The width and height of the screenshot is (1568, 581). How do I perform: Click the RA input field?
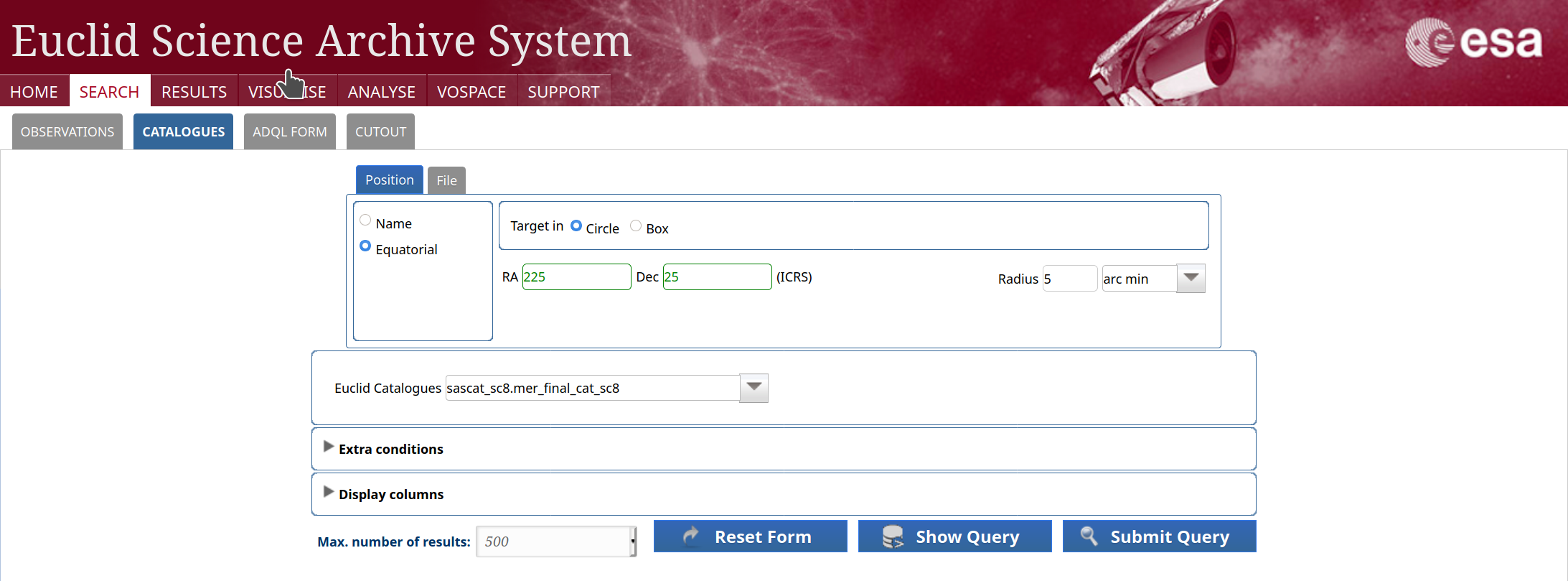577,276
